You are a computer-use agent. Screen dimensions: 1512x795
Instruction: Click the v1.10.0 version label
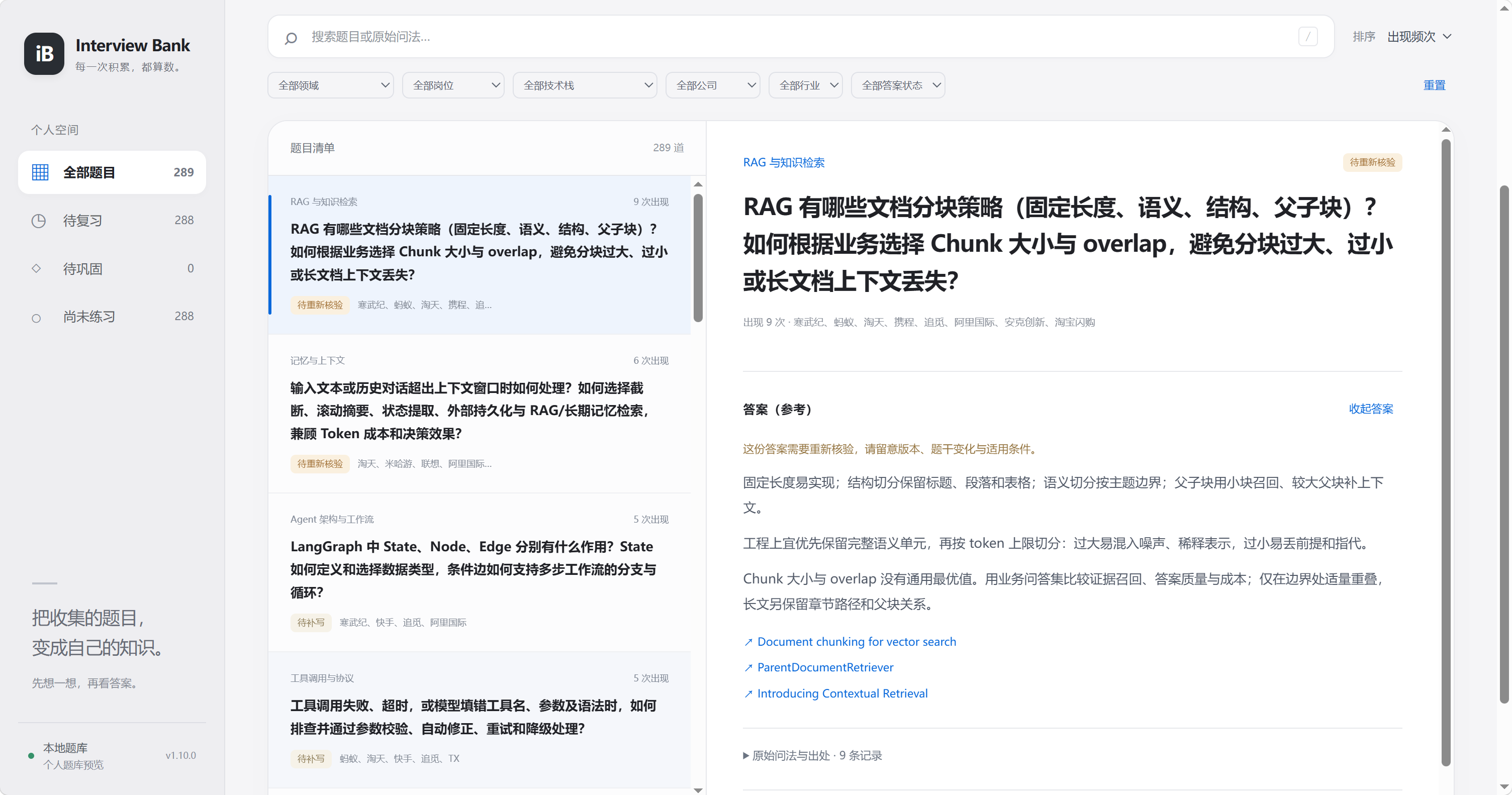pyautogui.click(x=181, y=755)
